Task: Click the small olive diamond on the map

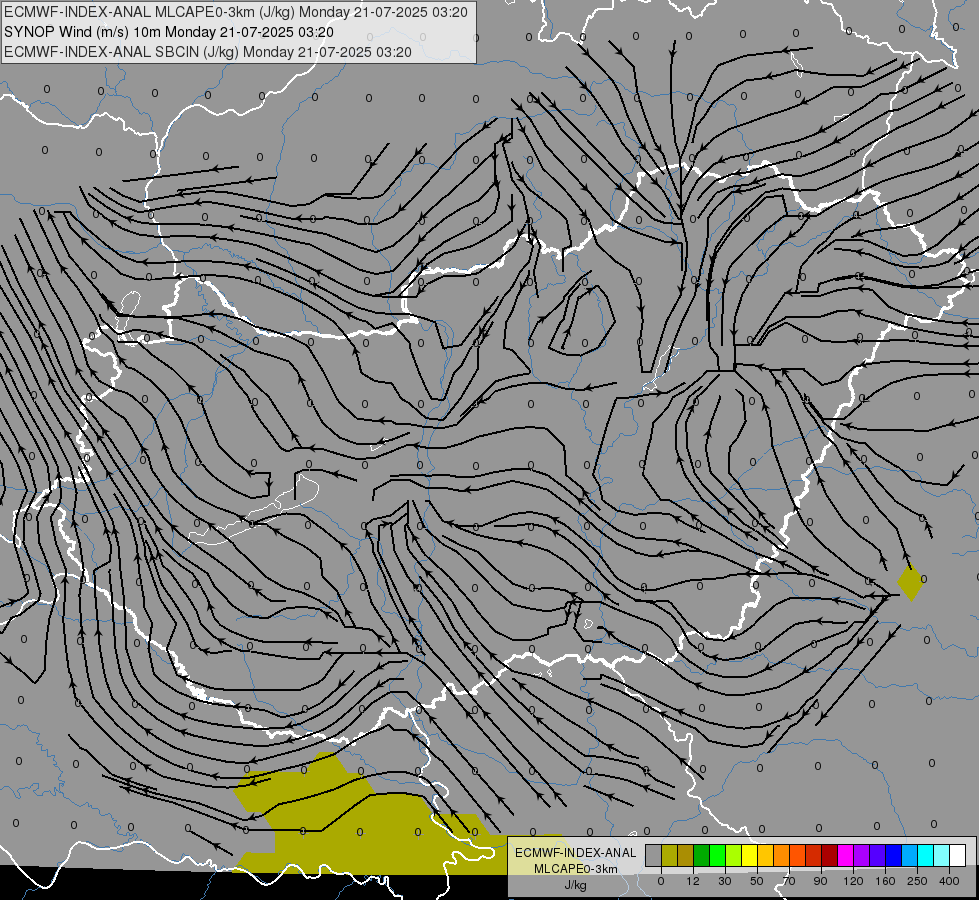Action: (910, 582)
